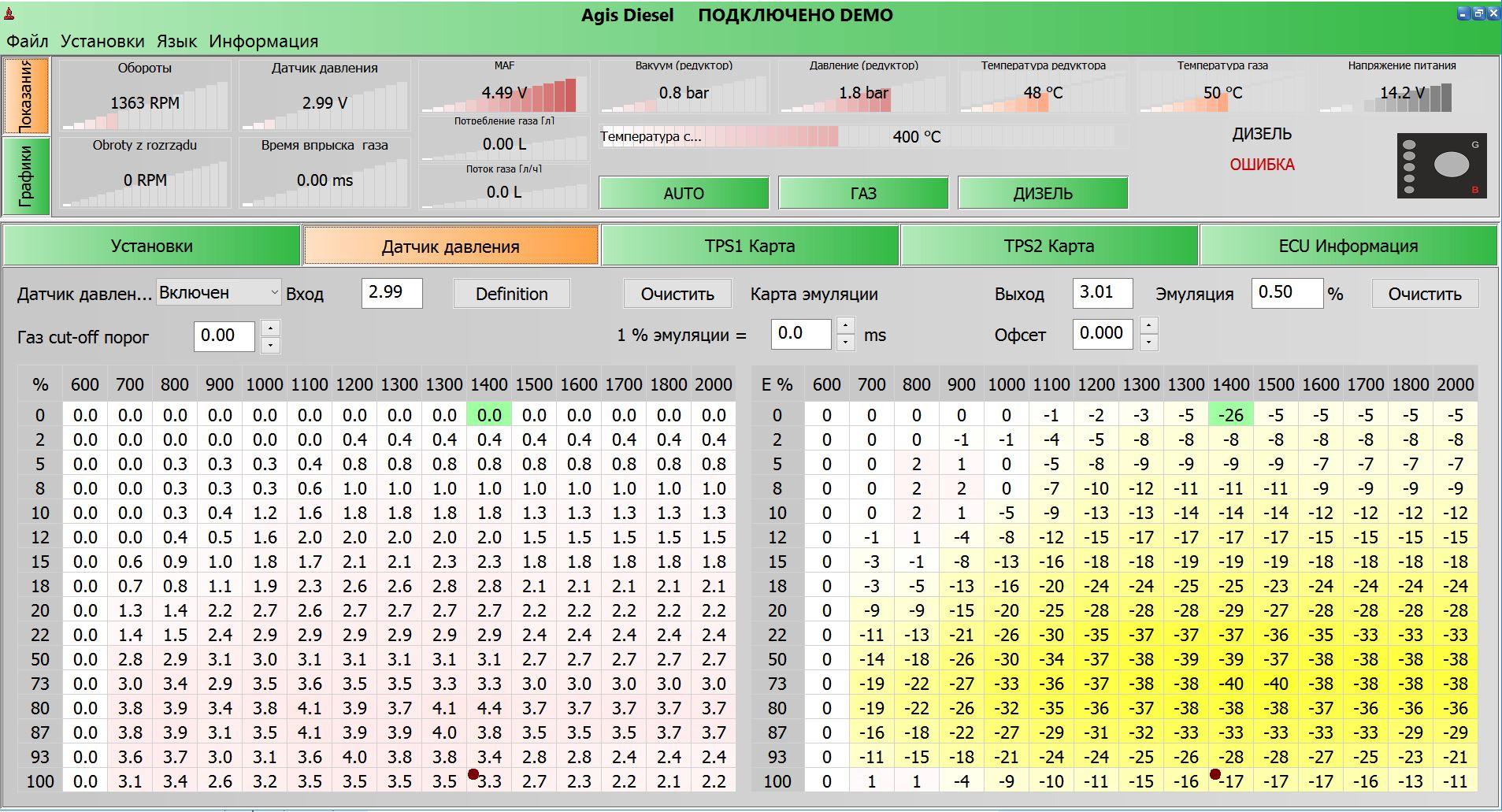This screenshot has height=812, width=1502.
Task: Increase the 1 % эмуляции ms value
Action: click(x=845, y=324)
